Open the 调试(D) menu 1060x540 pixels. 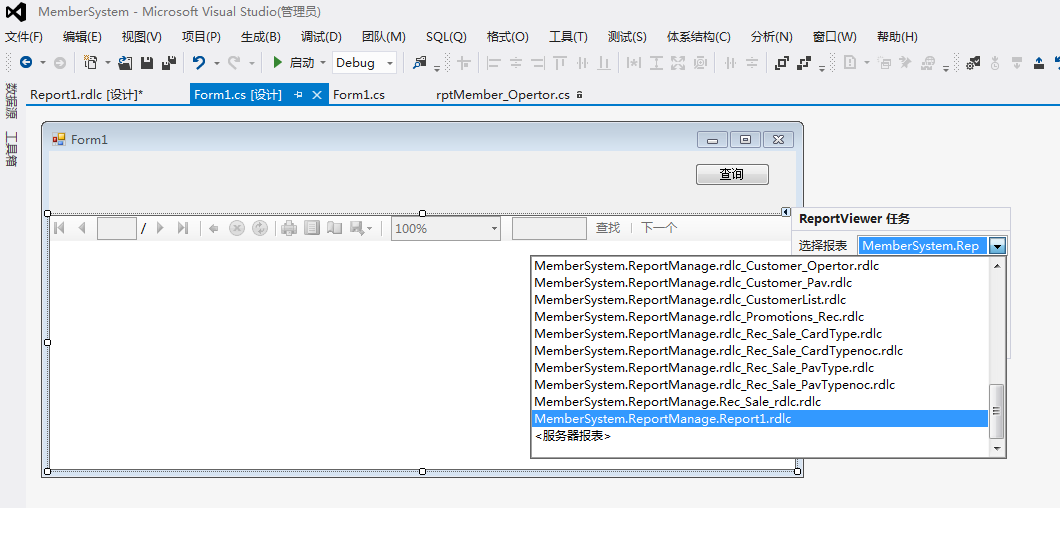[x=321, y=36]
